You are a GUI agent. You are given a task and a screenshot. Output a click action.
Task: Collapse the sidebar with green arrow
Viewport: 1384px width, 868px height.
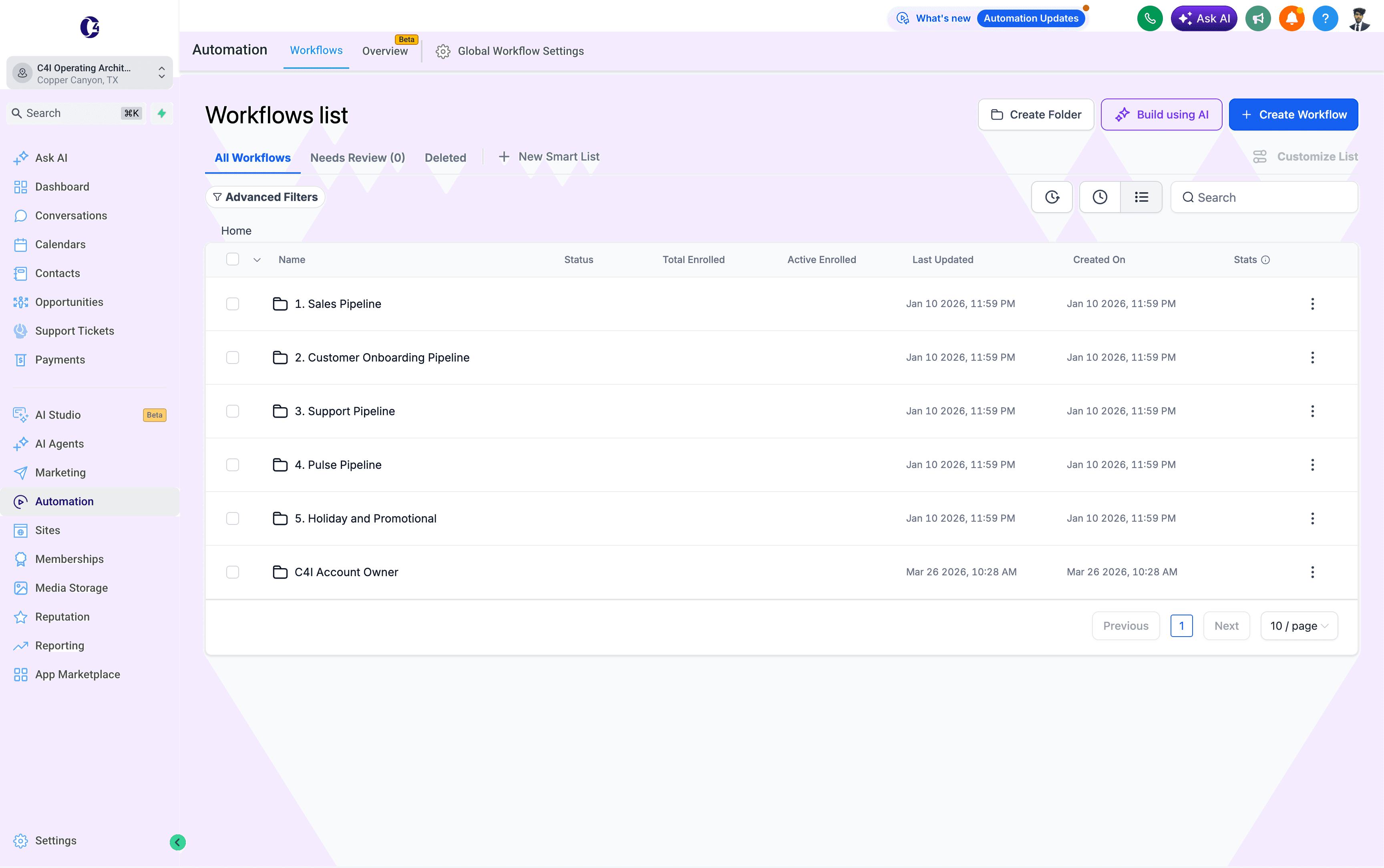(x=177, y=842)
